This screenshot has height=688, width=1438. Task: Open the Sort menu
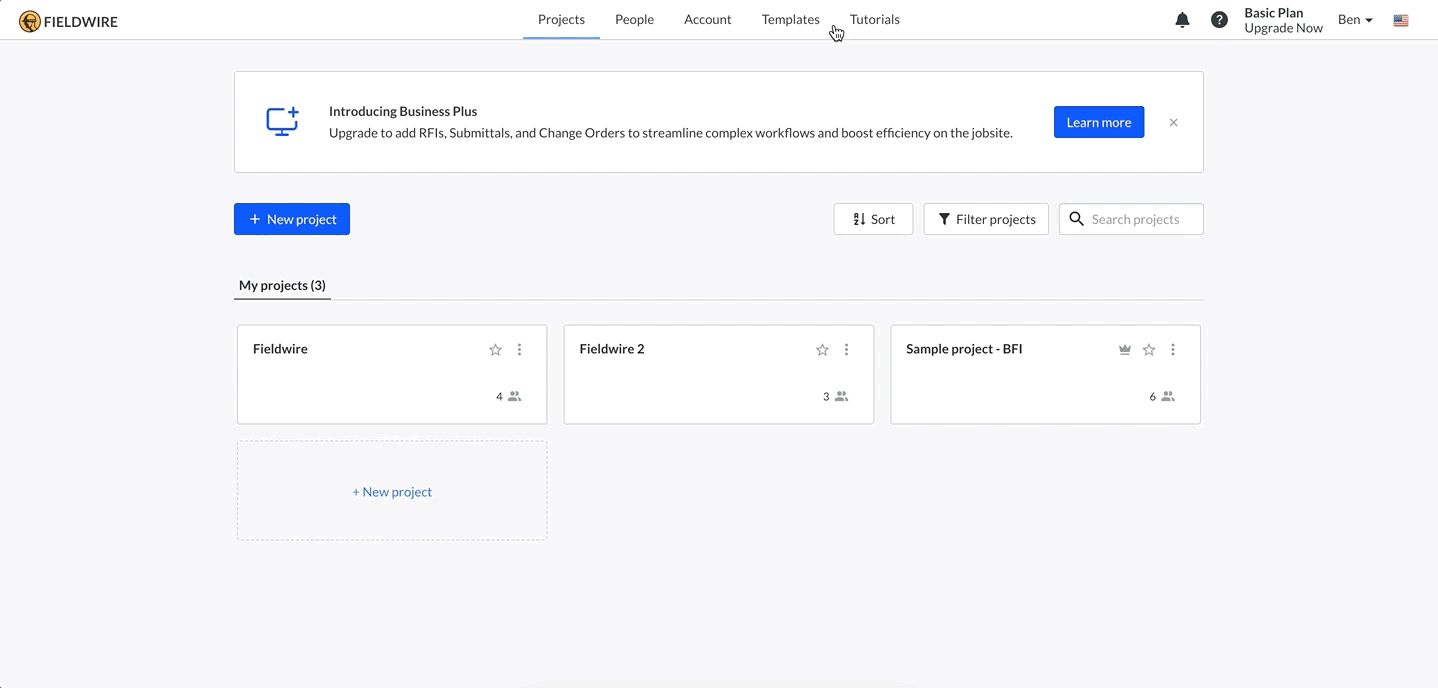873,219
